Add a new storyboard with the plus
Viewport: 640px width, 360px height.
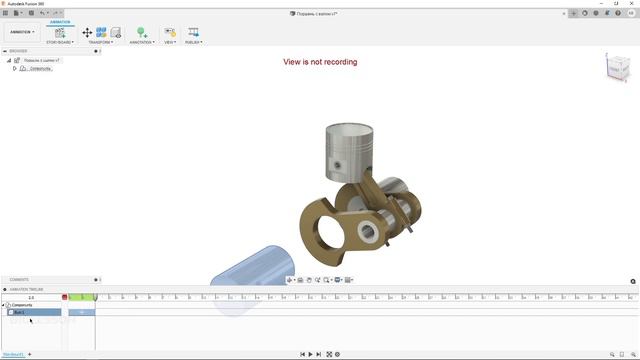[29, 354]
